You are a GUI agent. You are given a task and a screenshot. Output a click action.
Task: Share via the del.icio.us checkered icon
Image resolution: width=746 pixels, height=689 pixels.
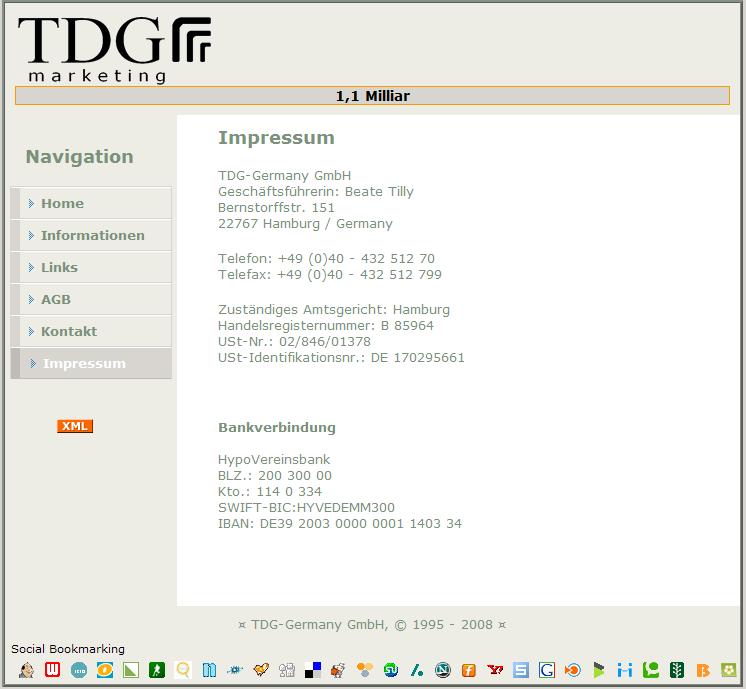click(x=313, y=670)
